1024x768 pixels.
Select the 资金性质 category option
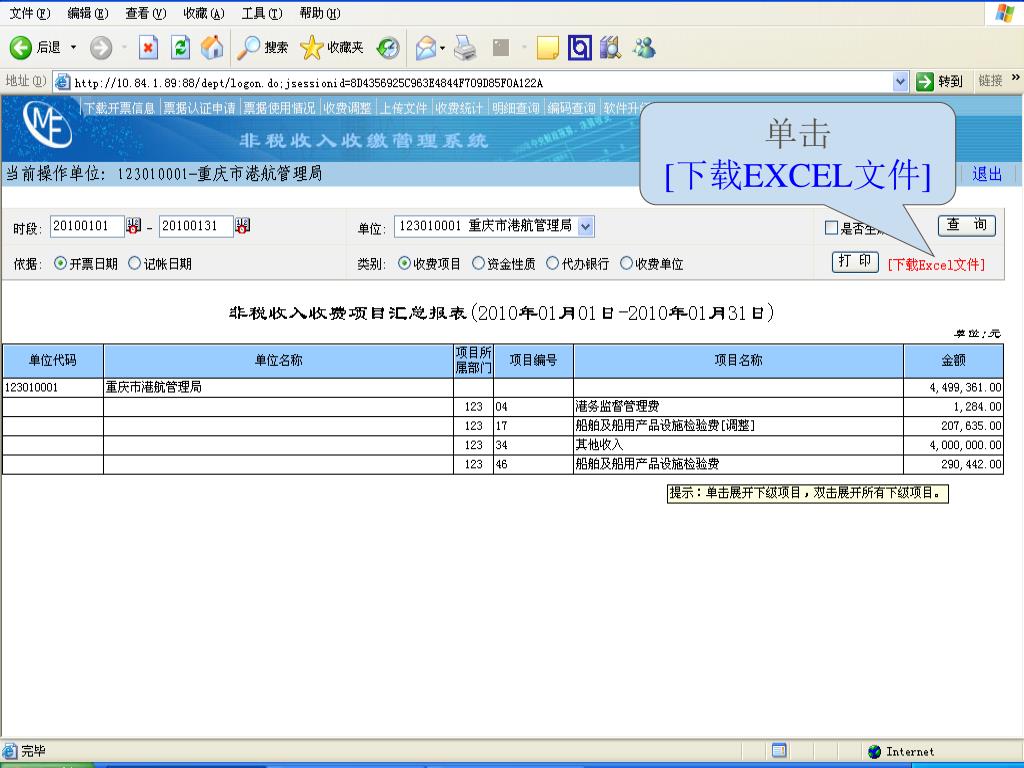[478, 264]
